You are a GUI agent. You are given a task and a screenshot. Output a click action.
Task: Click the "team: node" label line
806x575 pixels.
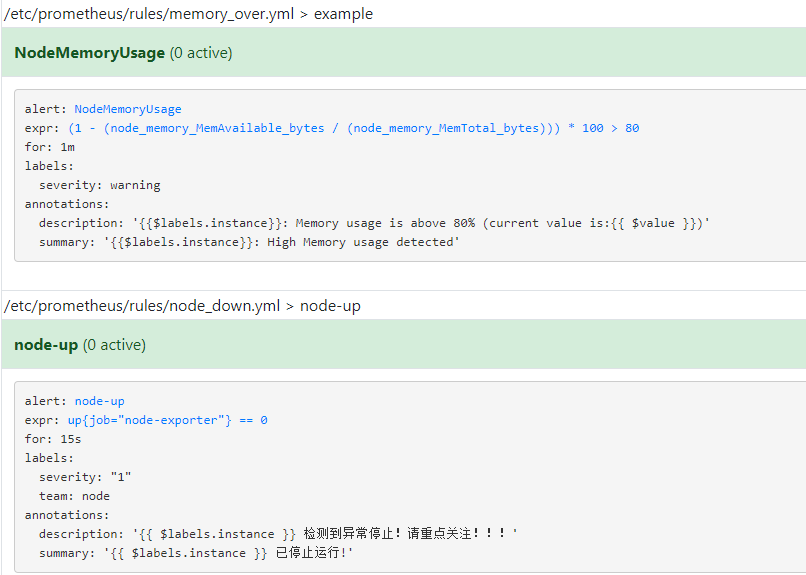[74, 496]
